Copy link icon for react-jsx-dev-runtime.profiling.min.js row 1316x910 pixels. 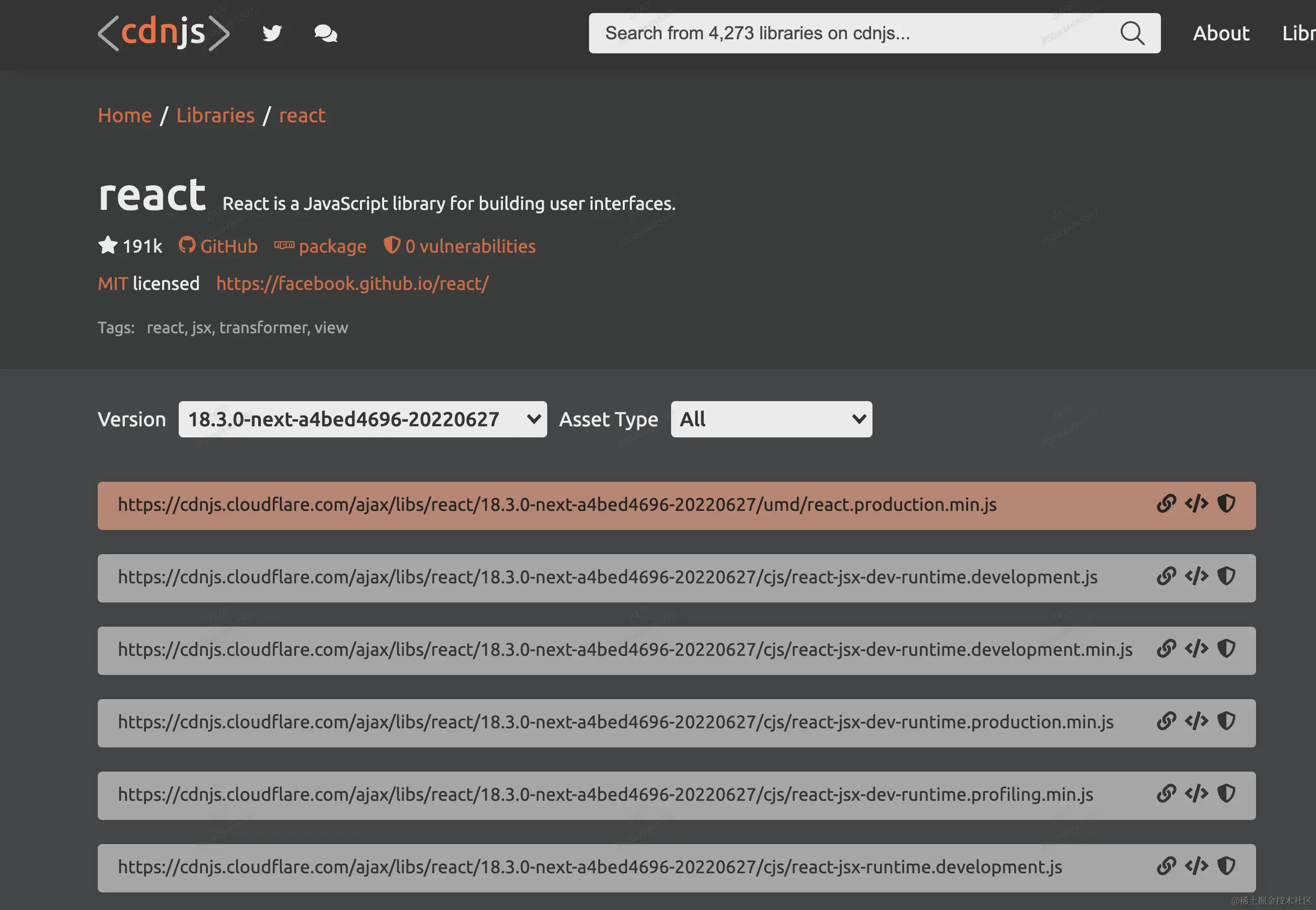tap(1166, 793)
